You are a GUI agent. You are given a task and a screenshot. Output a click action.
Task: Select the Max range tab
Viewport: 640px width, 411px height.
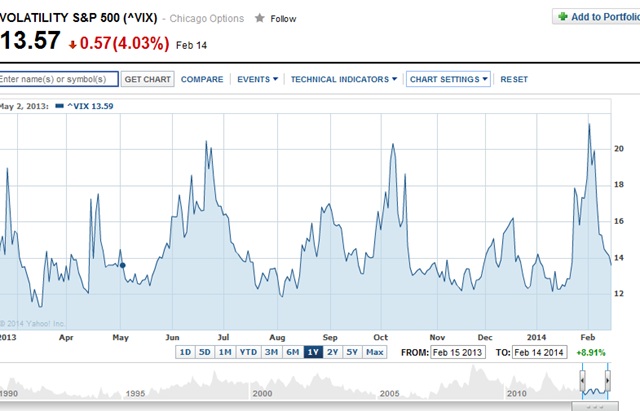(x=375, y=352)
